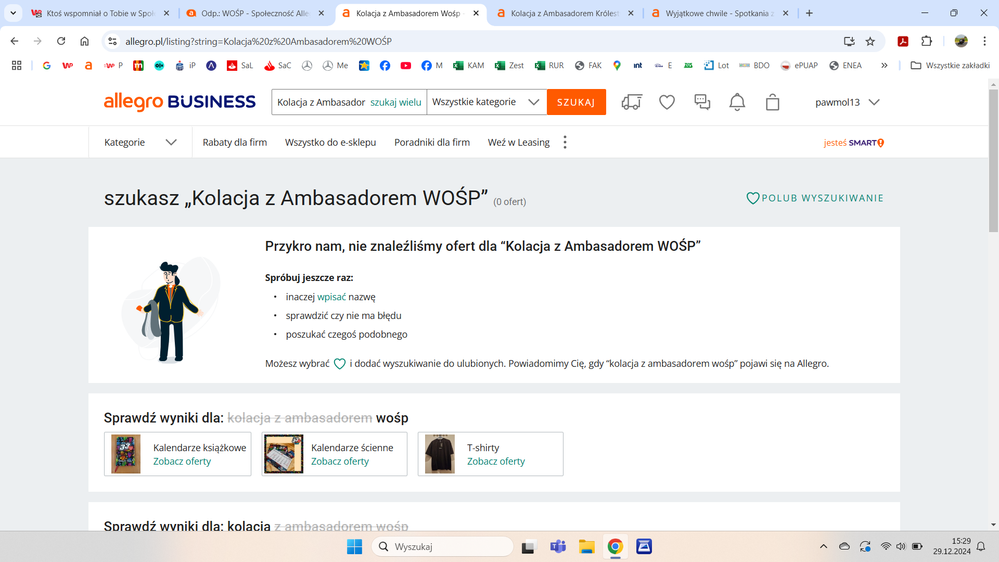Click the wpisać link
Screen dimensions: 999x562
[x=331, y=297]
